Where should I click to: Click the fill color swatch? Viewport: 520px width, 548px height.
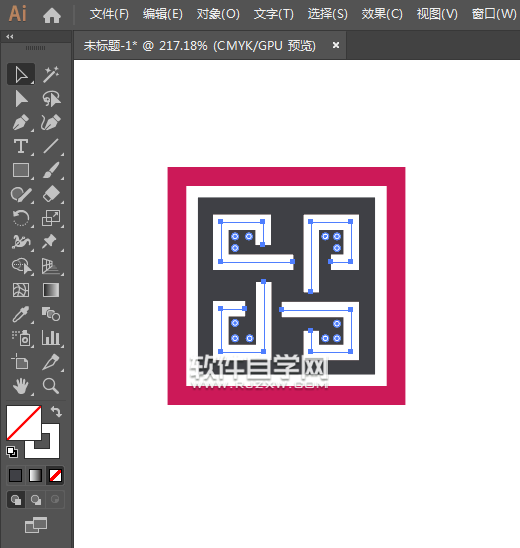[x=24, y=423]
